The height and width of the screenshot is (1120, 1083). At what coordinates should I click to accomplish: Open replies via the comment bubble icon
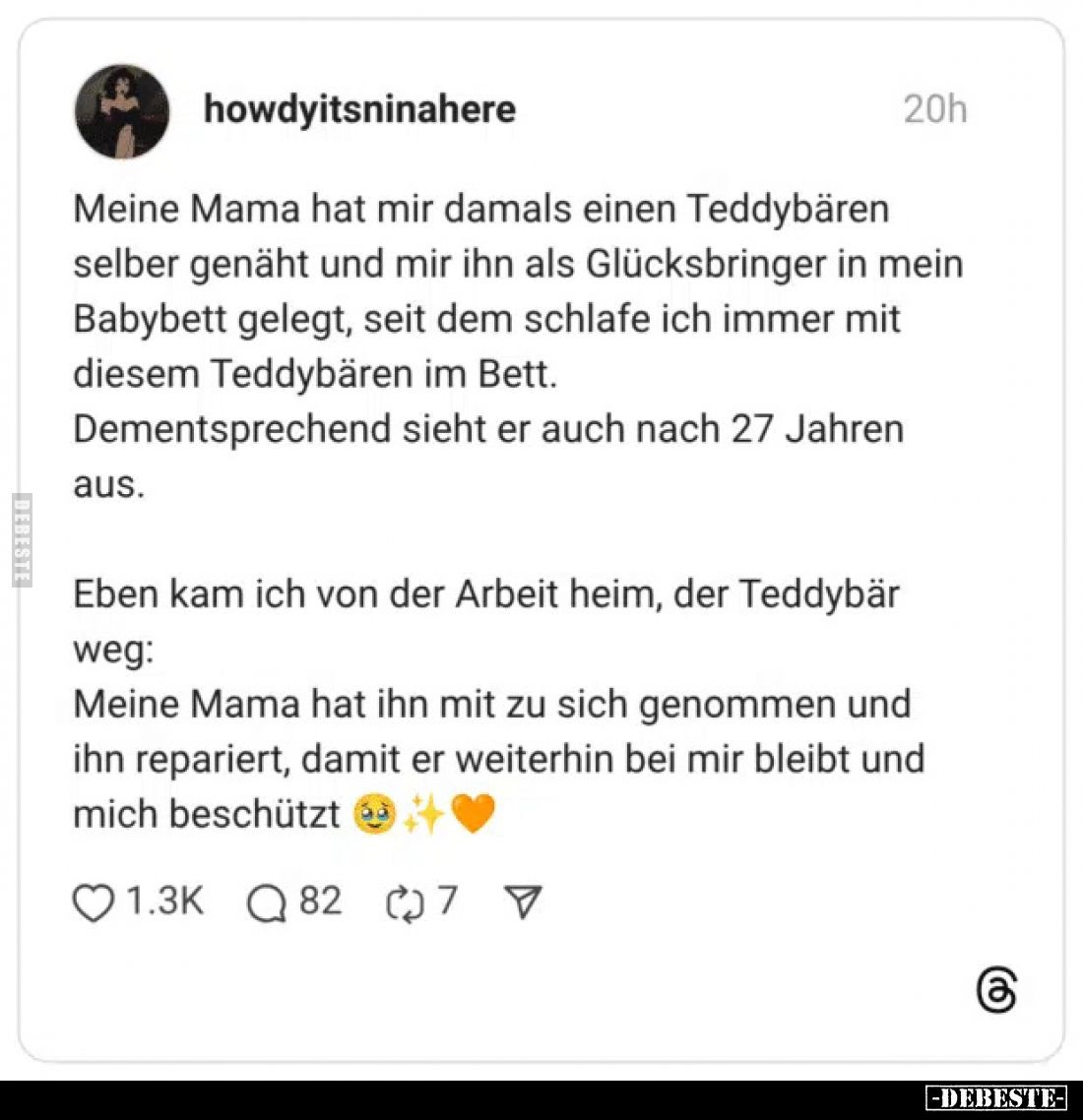point(267,902)
